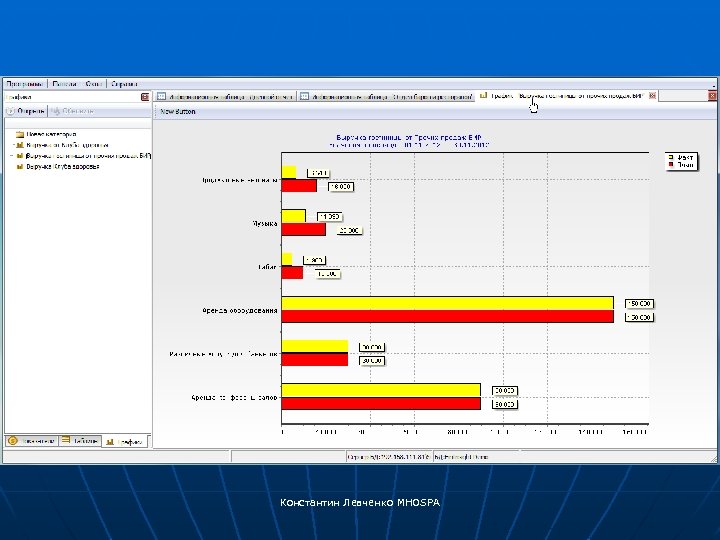The width and height of the screenshot is (720, 540).
Task: Click the yellow Аренда конференц-залов bar
Action: point(381,390)
